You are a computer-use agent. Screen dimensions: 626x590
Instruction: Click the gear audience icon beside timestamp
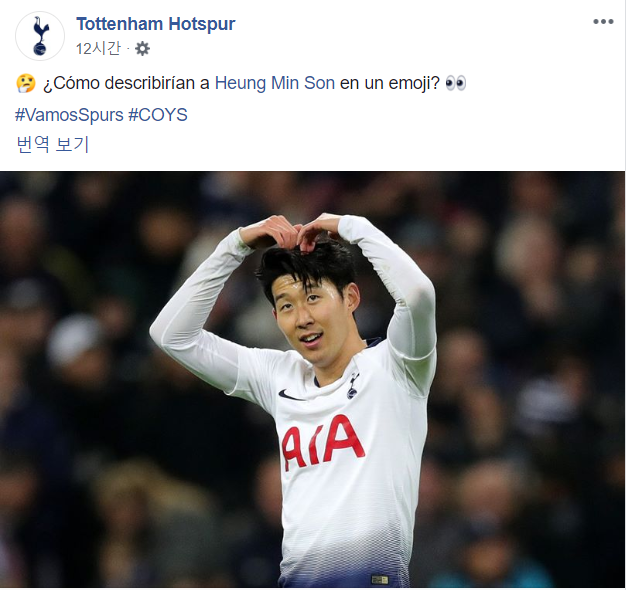[x=142, y=49]
